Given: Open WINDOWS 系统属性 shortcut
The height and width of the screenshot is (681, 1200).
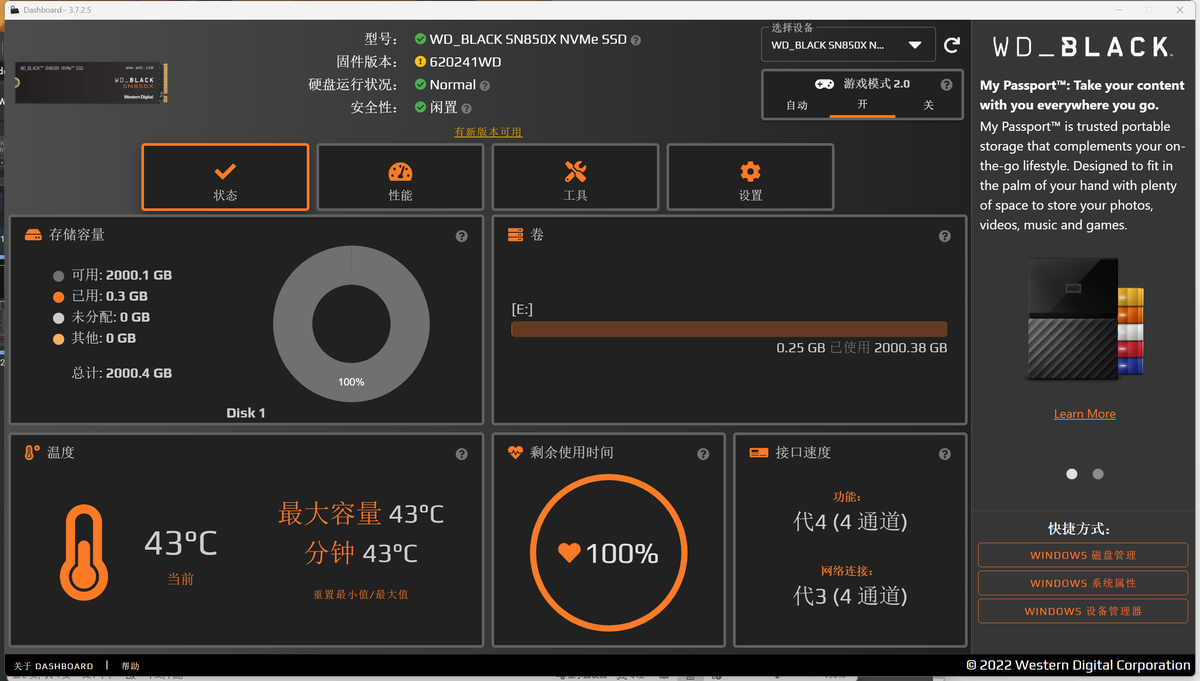Looking at the screenshot, I should (1083, 583).
